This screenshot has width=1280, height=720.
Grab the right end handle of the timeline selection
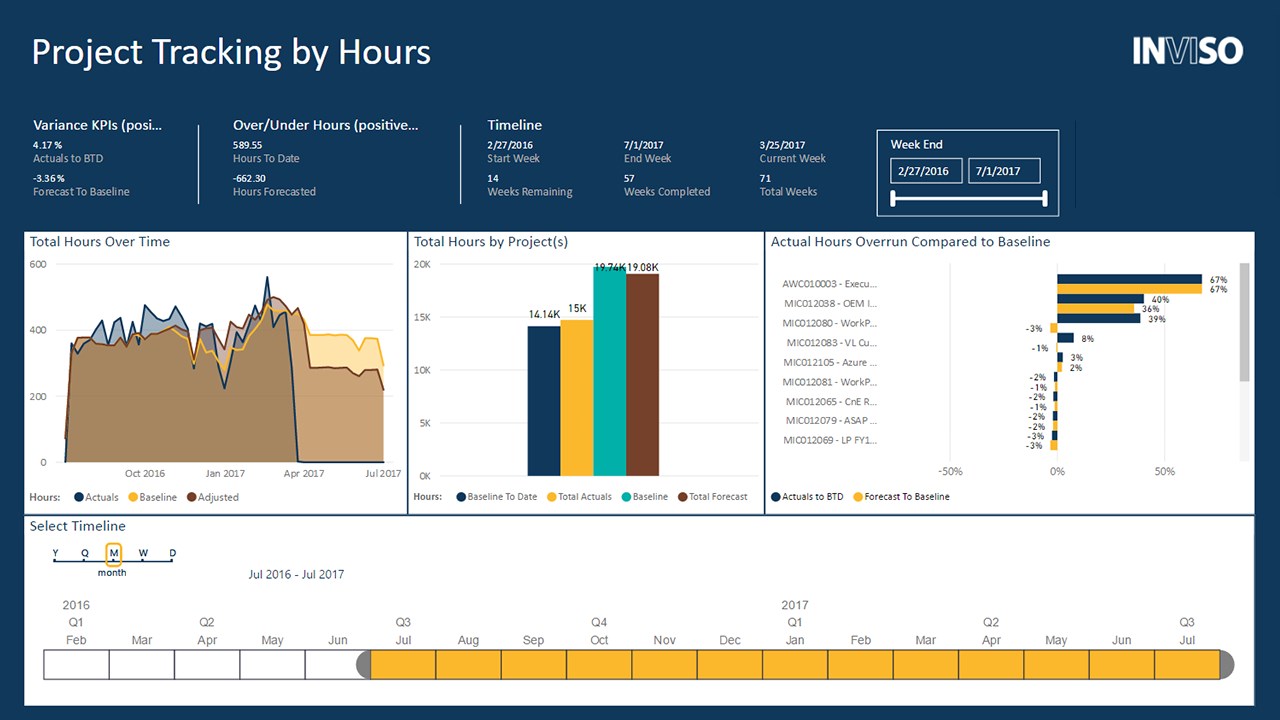point(1227,664)
